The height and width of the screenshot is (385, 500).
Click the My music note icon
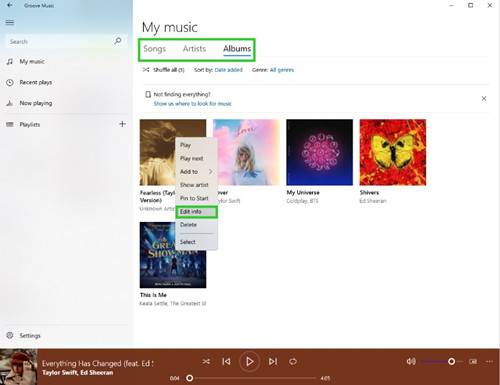(x=10, y=62)
